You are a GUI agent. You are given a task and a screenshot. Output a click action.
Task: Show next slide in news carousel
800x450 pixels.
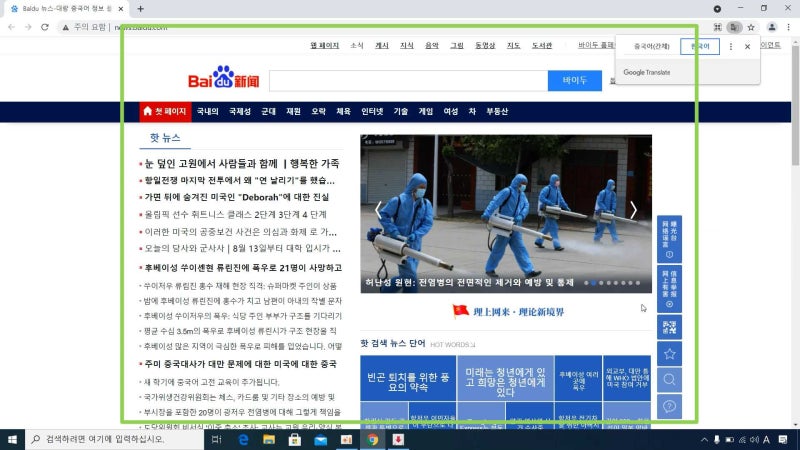(x=633, y=210)
